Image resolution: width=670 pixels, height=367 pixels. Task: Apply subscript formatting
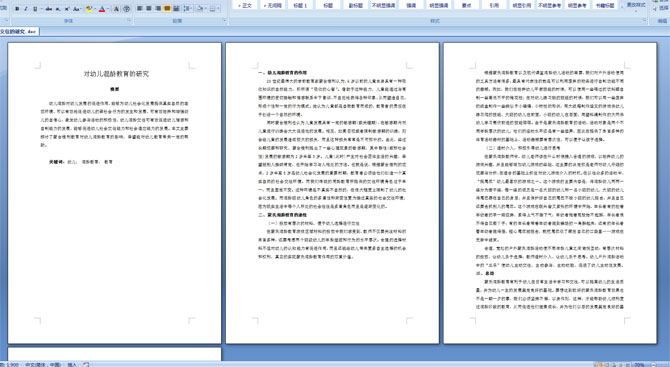58,9
